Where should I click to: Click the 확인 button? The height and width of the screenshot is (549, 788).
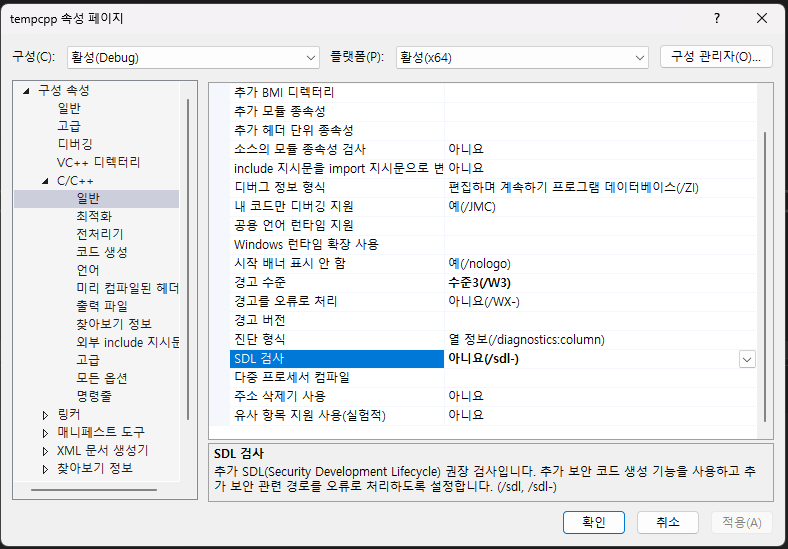pos(594,522)
